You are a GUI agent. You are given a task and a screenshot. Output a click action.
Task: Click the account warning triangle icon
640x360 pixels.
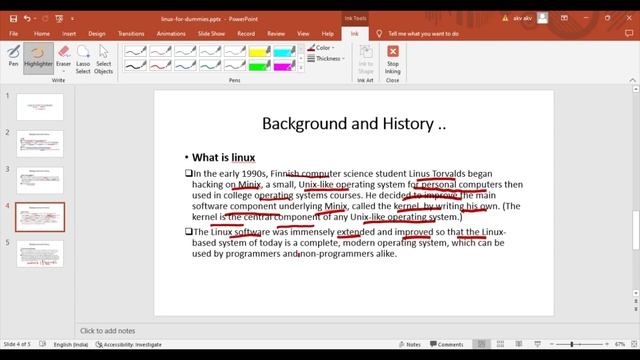point(505,18)
